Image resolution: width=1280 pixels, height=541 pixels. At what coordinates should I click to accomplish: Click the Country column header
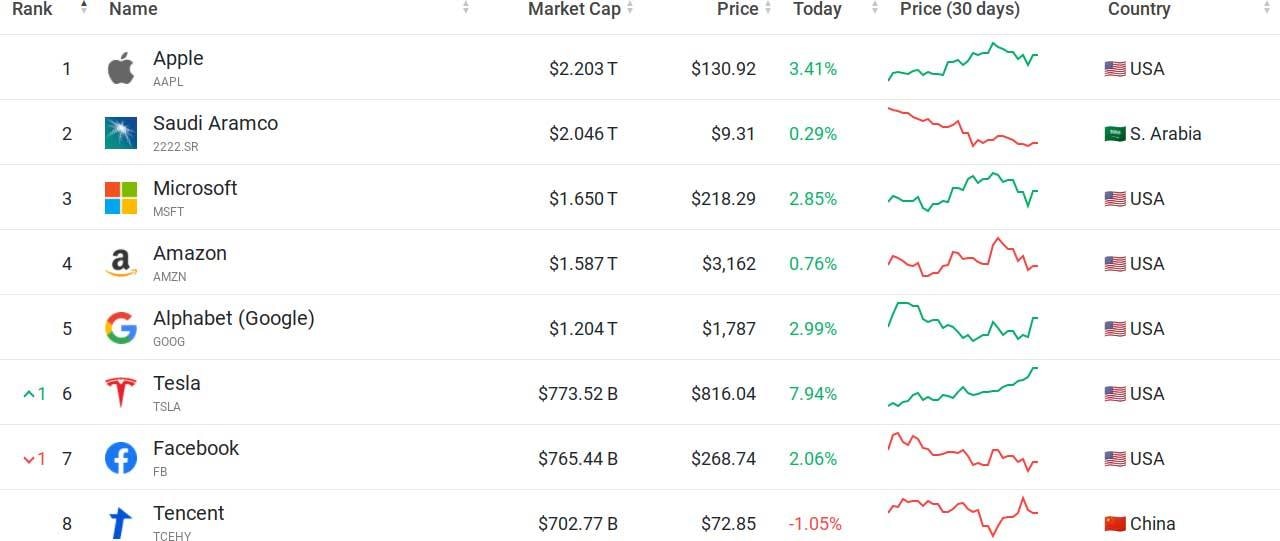click(x=1138, y=9)
